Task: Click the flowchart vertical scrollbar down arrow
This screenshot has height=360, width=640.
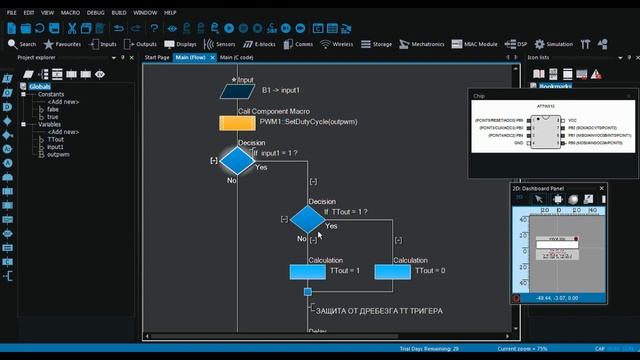Action: click(516, 329)
